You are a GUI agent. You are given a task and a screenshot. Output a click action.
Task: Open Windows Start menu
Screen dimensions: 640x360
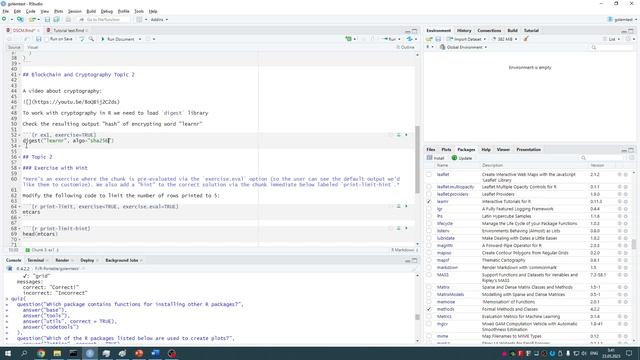point(8,353)
